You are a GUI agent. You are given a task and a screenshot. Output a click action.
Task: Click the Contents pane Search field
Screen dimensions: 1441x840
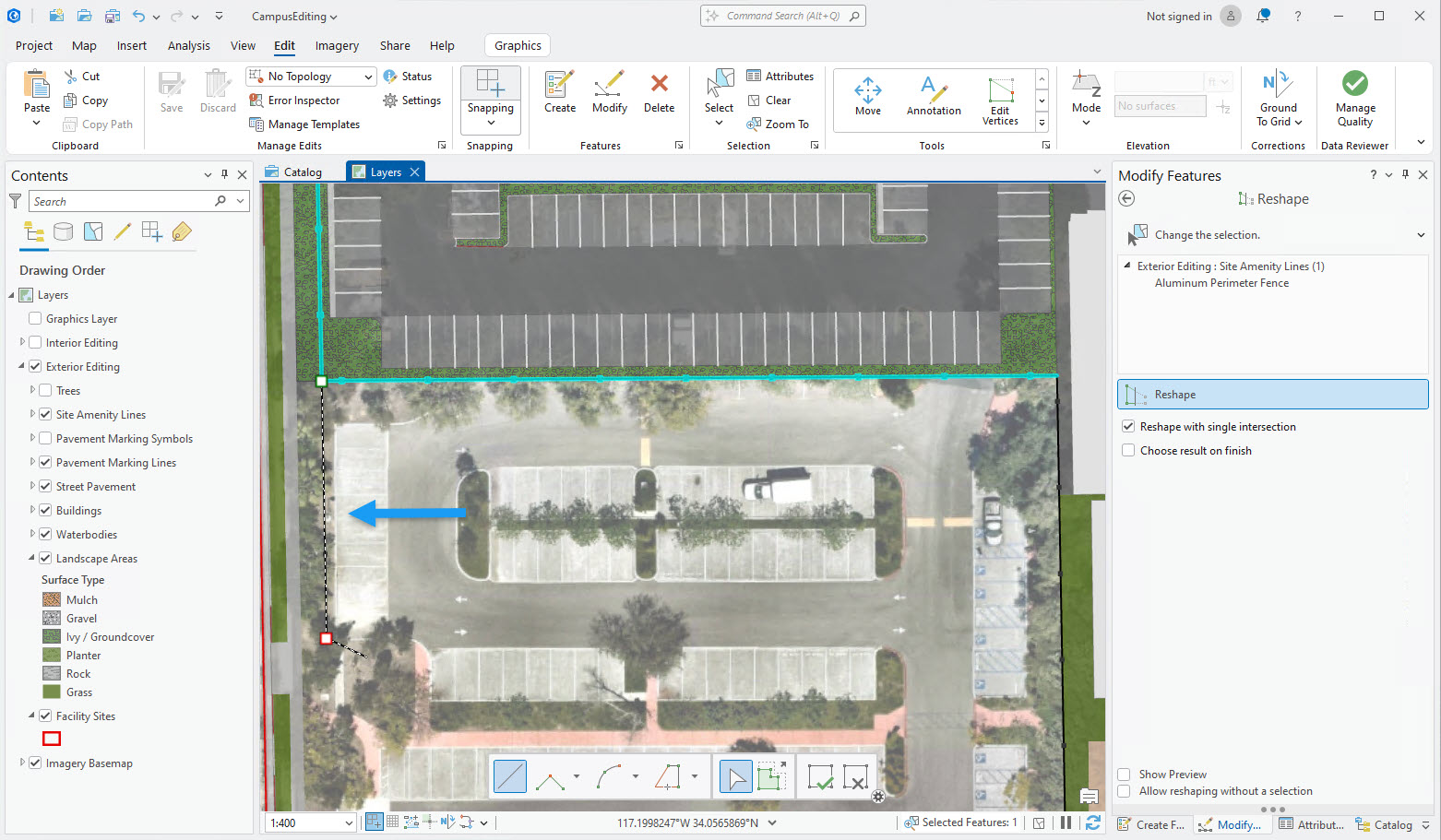[122, 202]
